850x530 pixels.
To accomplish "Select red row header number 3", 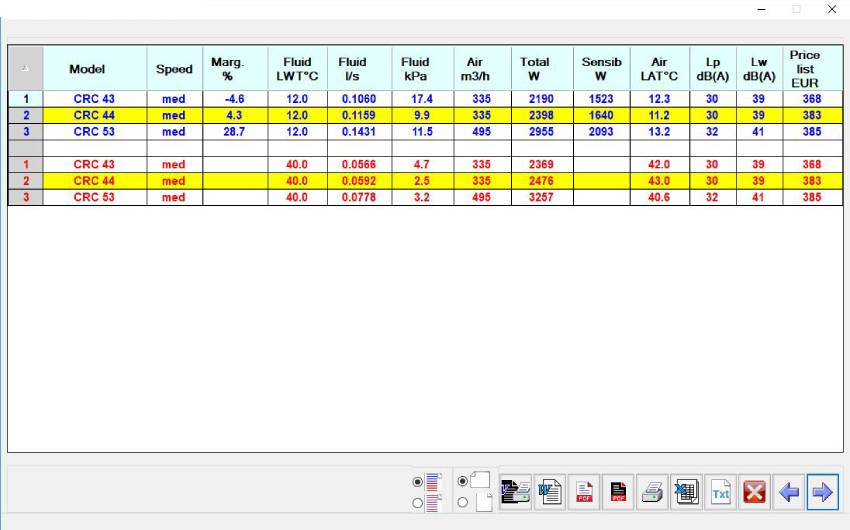I will pyautogui.click(x=25, y=197).
